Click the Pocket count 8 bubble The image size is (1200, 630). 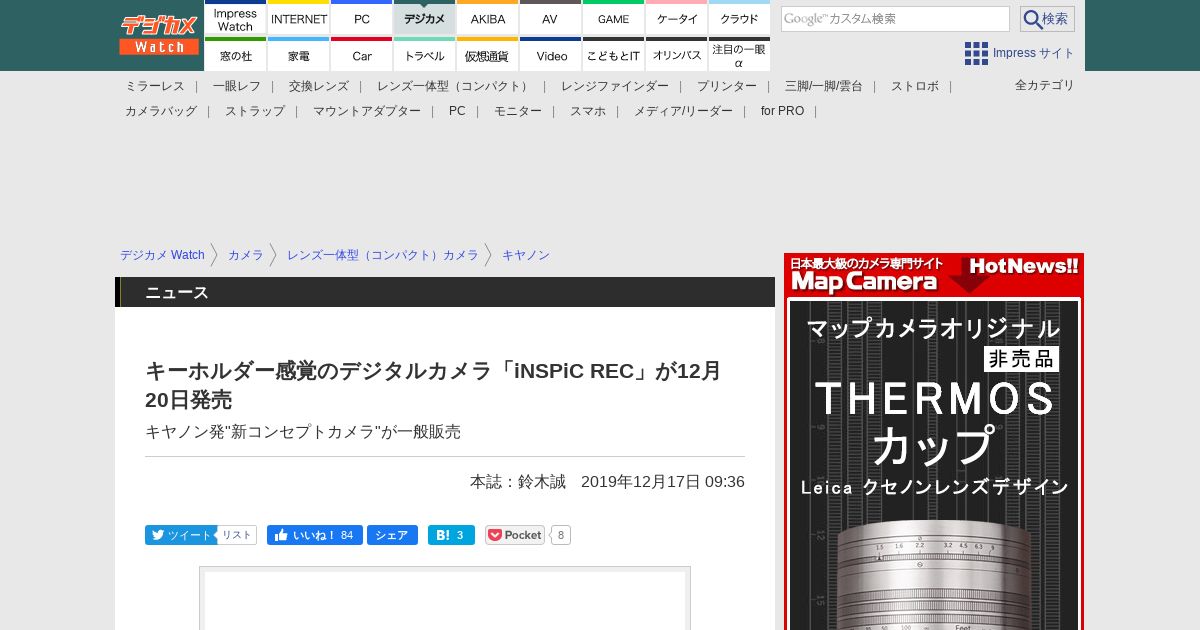(x=561, y=535)
